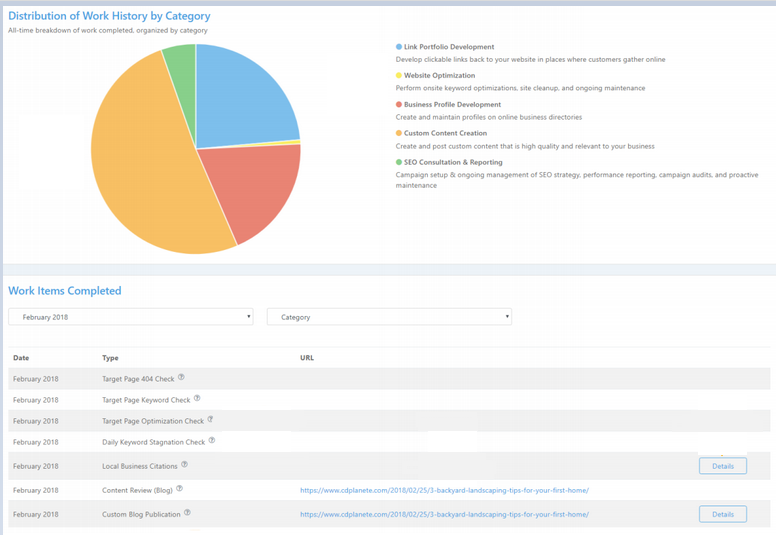The height and width of the screenshot is (535, 776).
Task: Click the Type column header
Action: 110,357
